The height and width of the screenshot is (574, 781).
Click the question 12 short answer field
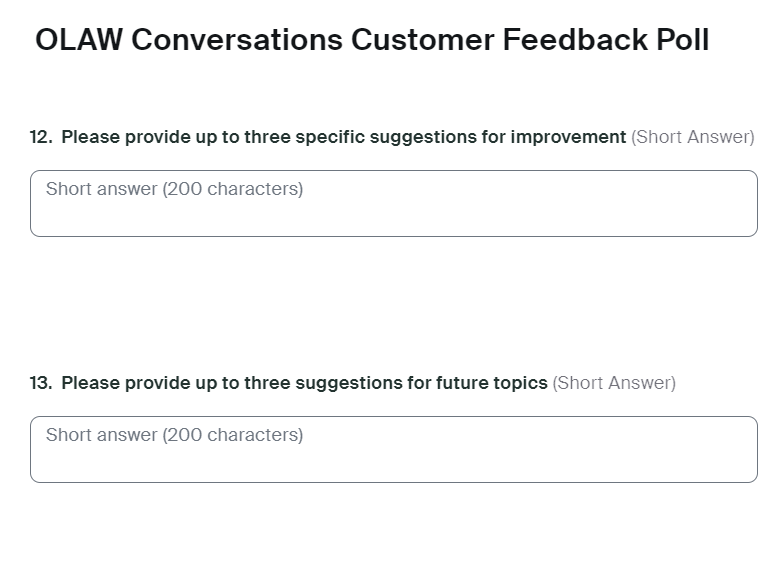click(393, 204)
